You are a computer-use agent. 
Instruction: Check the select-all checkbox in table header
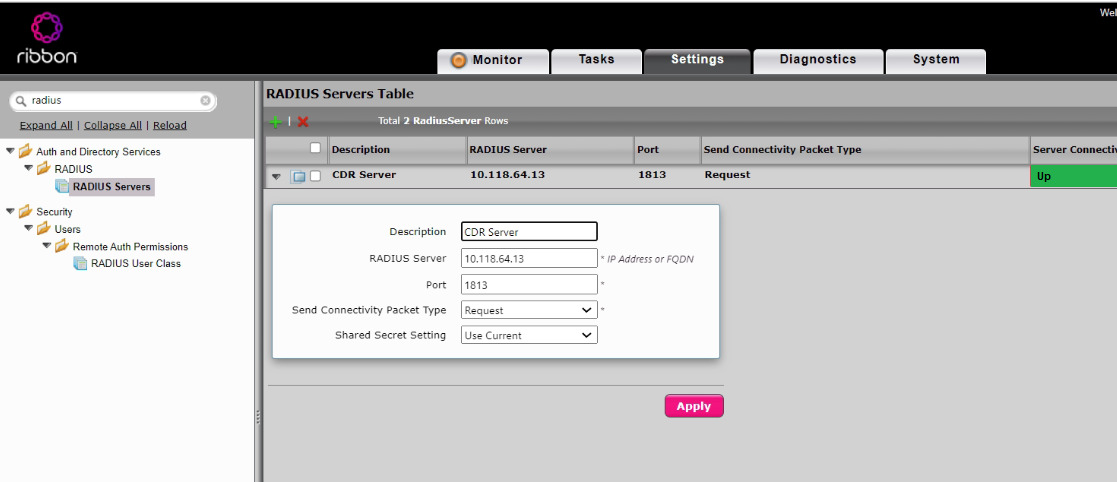click(x=316, y=149)
